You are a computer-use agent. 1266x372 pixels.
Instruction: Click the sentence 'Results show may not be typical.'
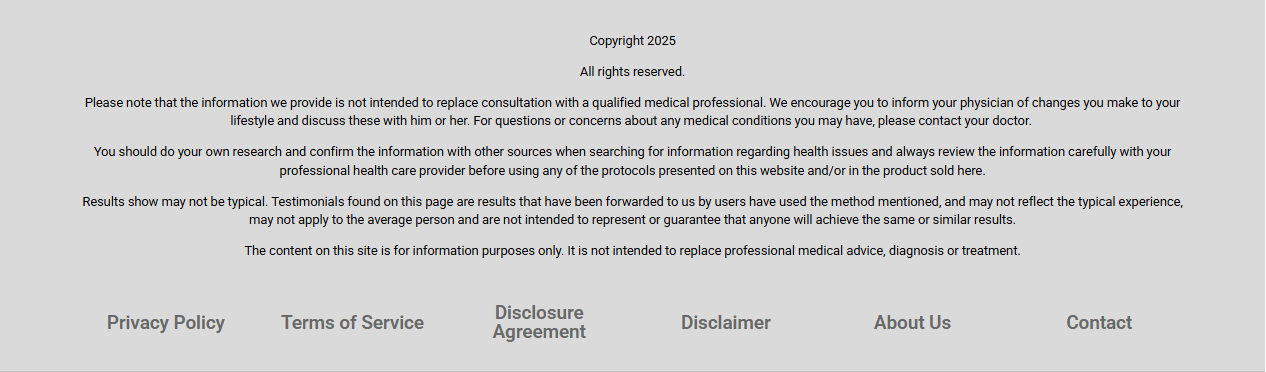tap(175, 201)
